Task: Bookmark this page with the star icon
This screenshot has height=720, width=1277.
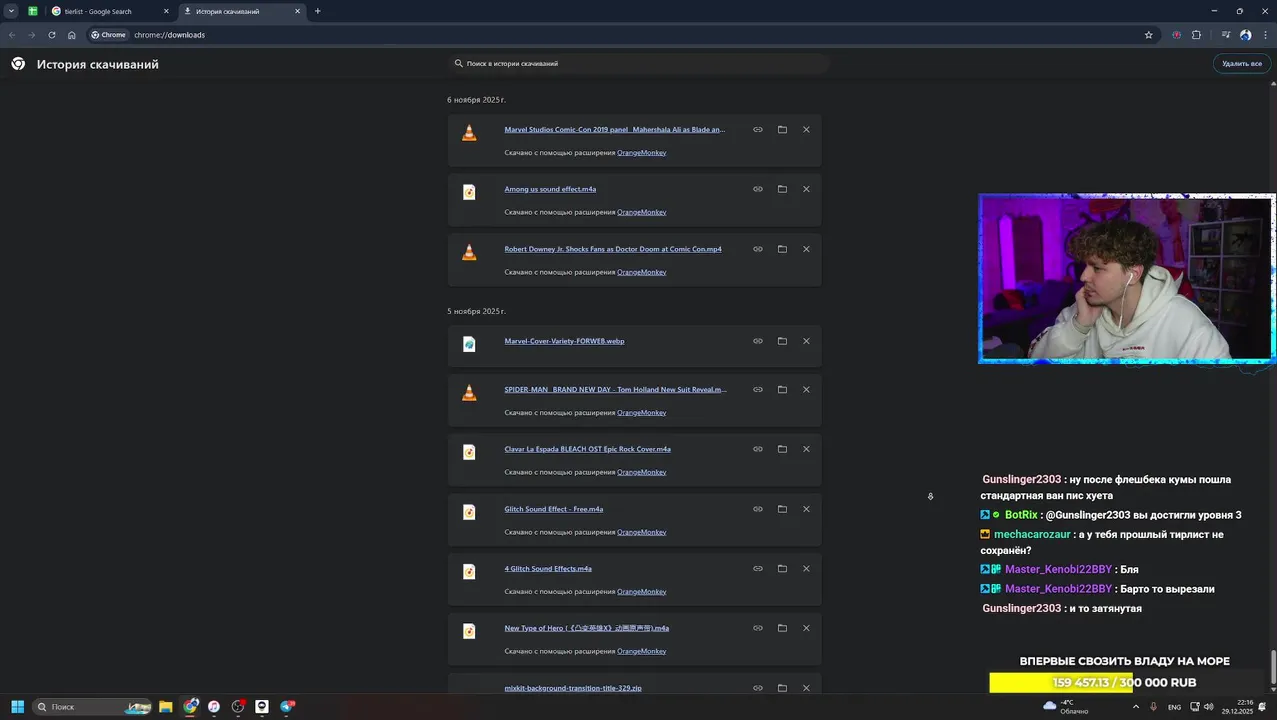Action: pos(1149,35)
